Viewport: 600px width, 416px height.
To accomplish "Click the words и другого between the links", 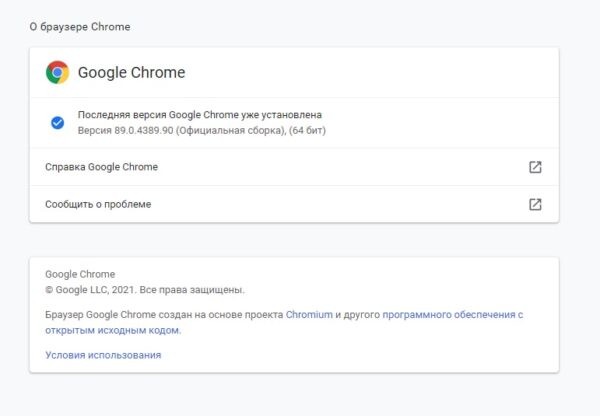I will coord(358,315).
